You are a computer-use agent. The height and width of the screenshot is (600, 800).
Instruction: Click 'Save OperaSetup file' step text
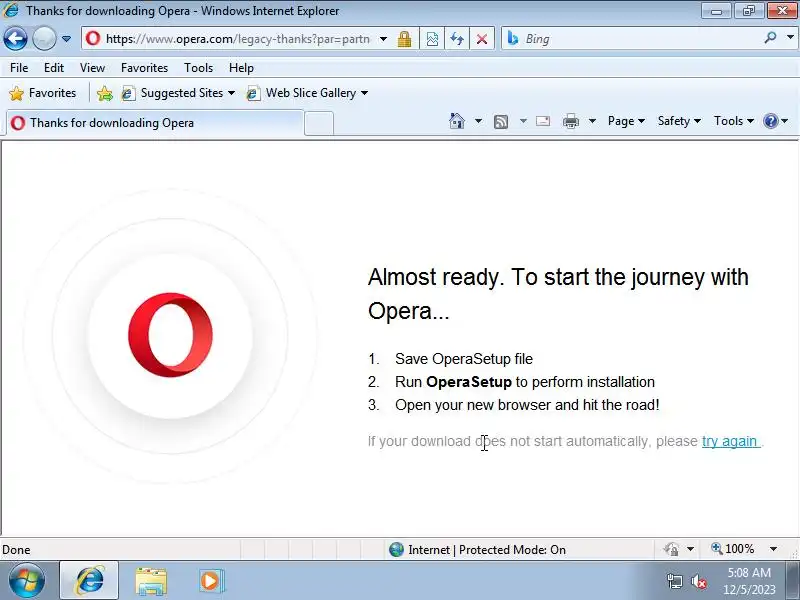tap(464, 359)
